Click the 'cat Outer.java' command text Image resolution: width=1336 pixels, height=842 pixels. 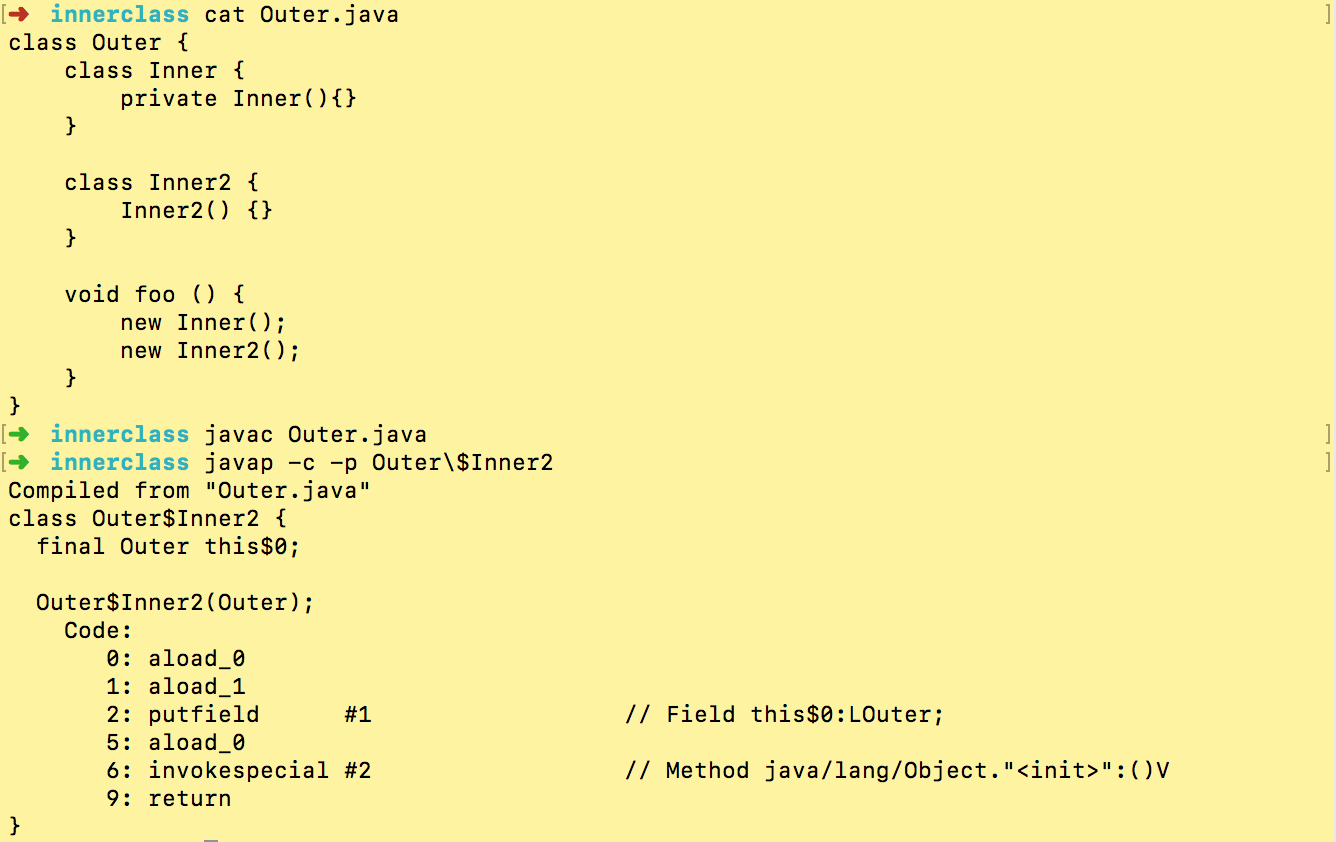pos(301,14)
